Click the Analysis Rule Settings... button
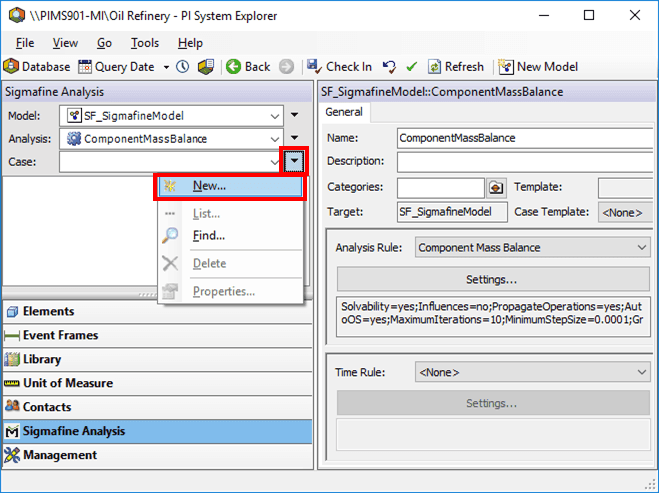 (493, 279)
